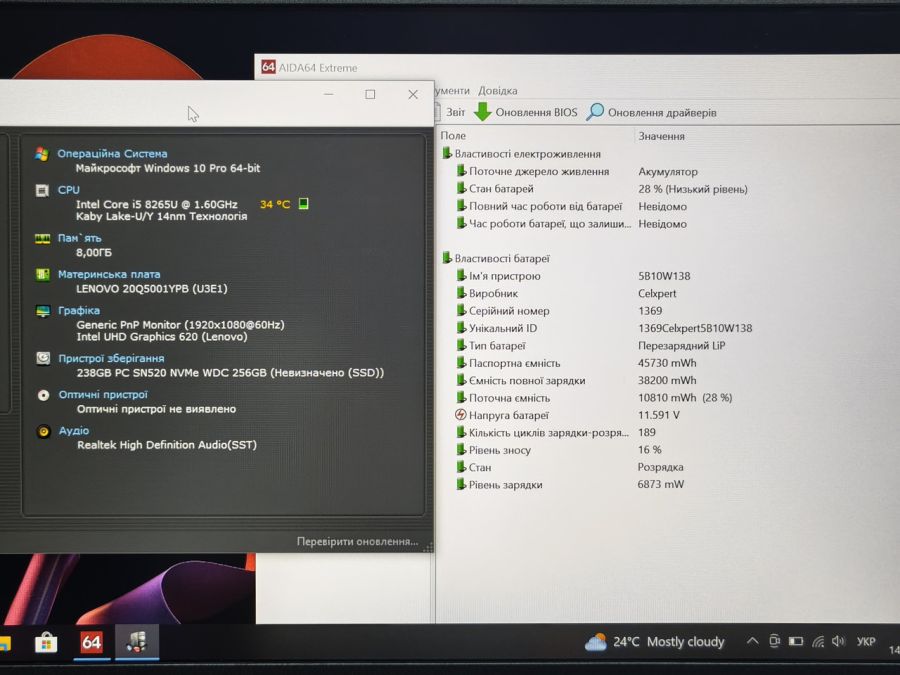
Task: Open the Пристрої зберігання section heading
Action: tap(111, 358)
